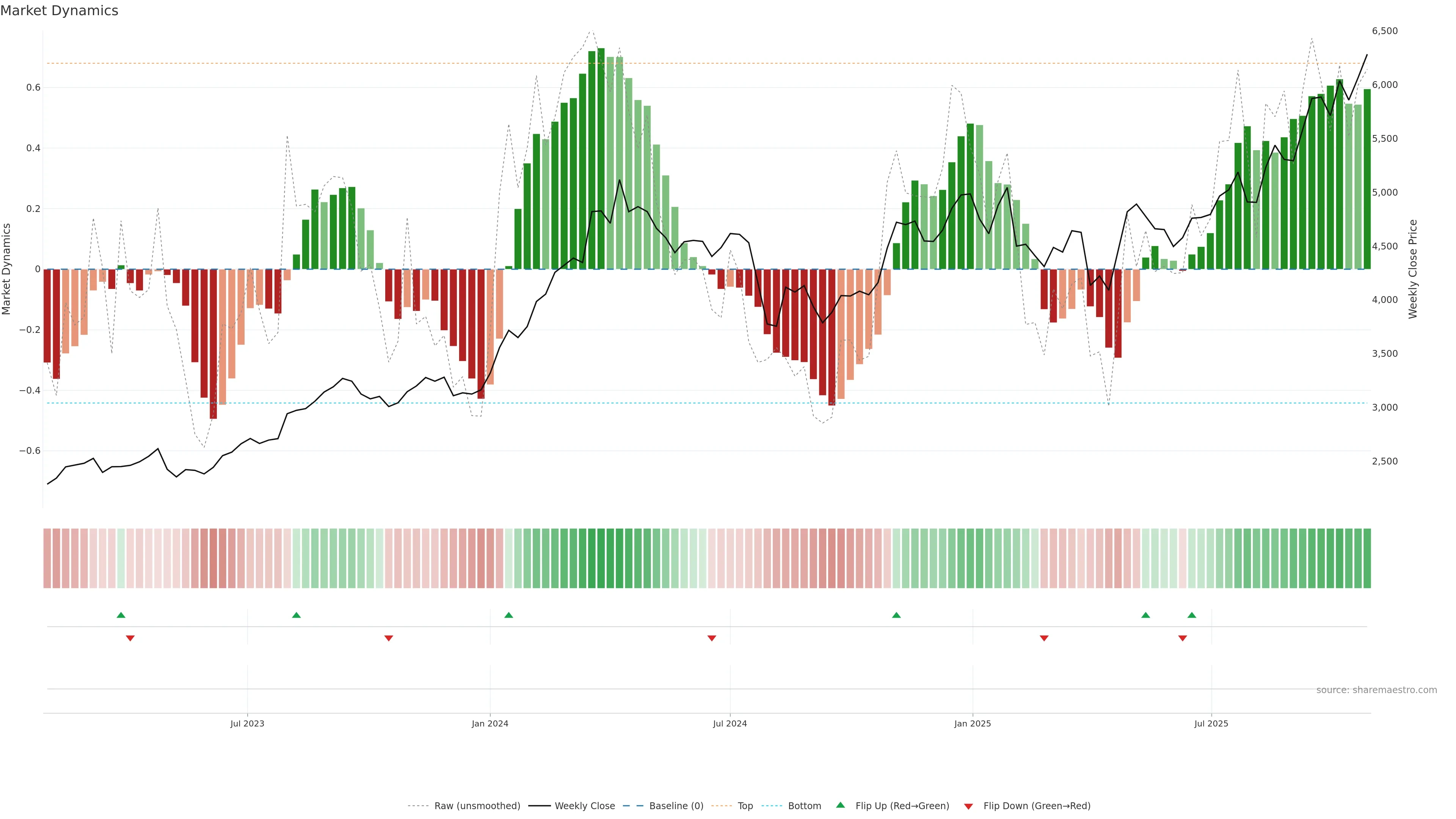Screen dimensions: 1456x819
Task: Click the flip-up triangle just after Jan 2024
Action: click(509, 615)
